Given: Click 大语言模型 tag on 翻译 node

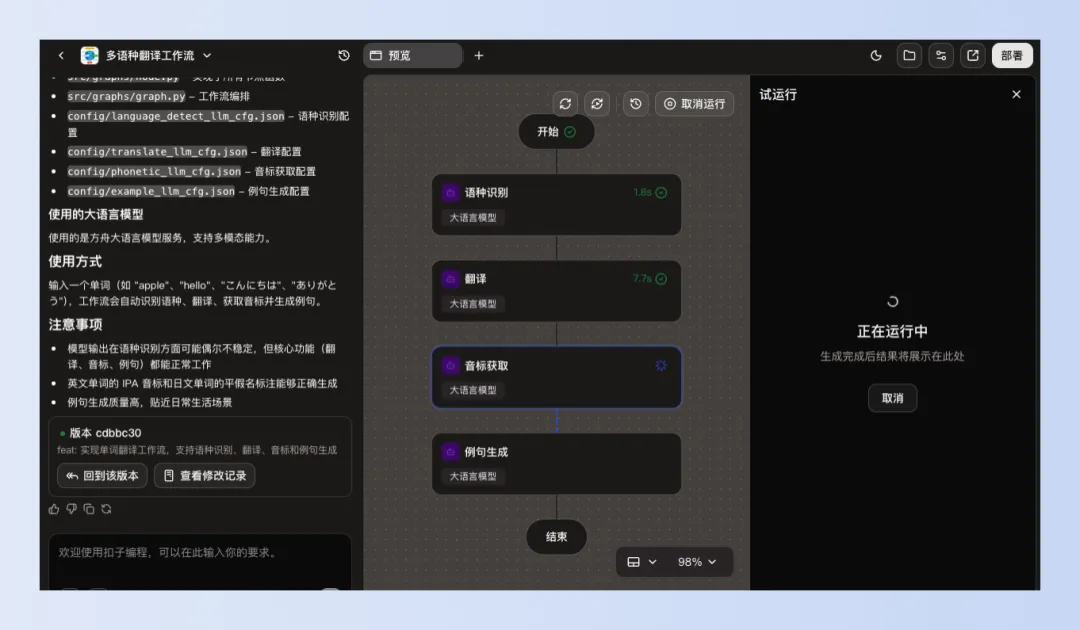Looking at the screenshot, I should [x=473, y=304].
